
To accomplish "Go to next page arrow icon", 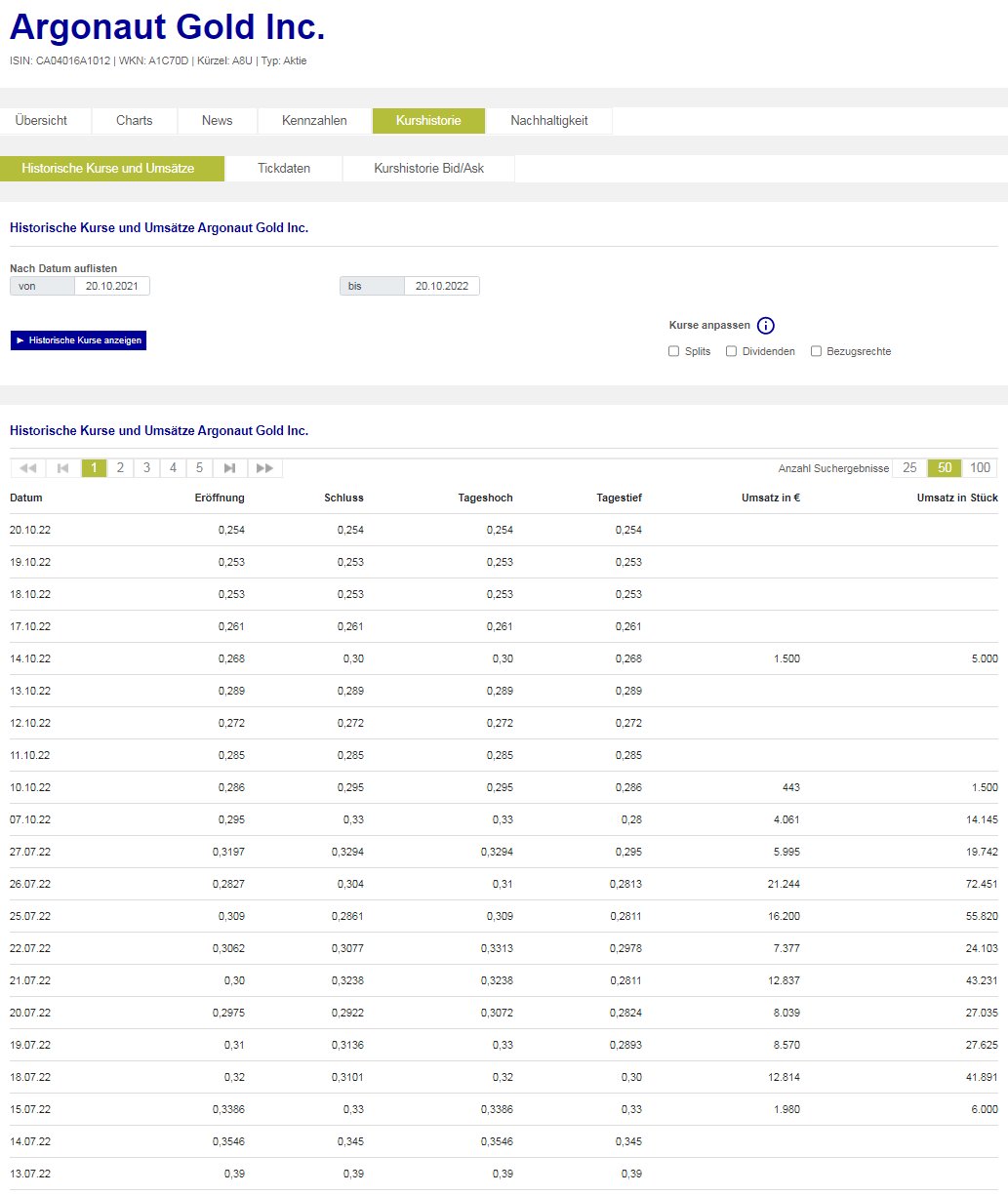I will tap(230, 468).
